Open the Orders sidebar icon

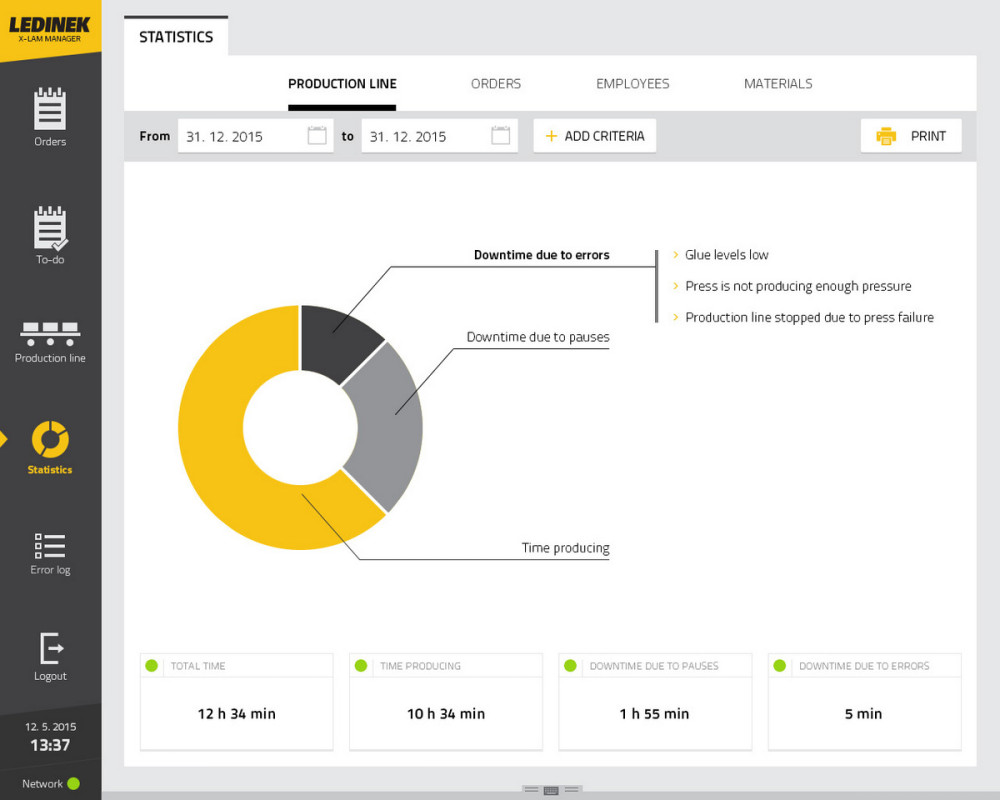[50, 109]
